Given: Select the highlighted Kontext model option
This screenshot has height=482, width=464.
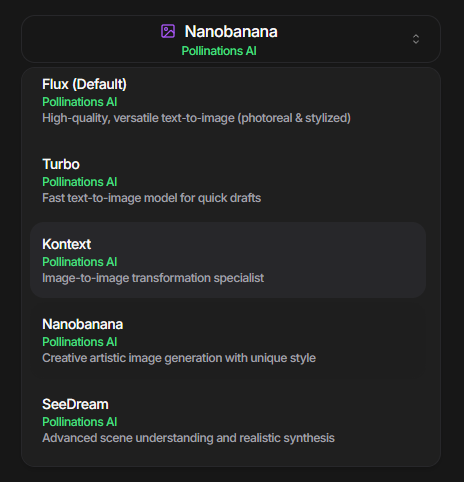Looking at the screenshot, I should coord(228,260).
